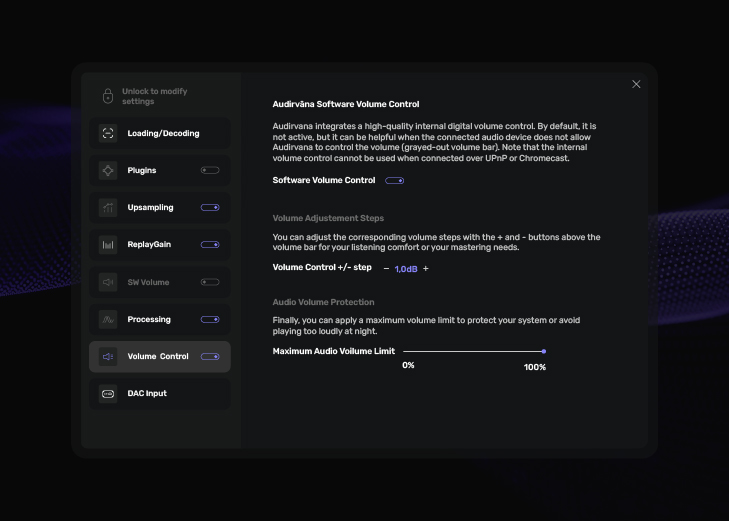Open the Loading/Decoding settings section

pyautogui.click(x=160, y=133)
